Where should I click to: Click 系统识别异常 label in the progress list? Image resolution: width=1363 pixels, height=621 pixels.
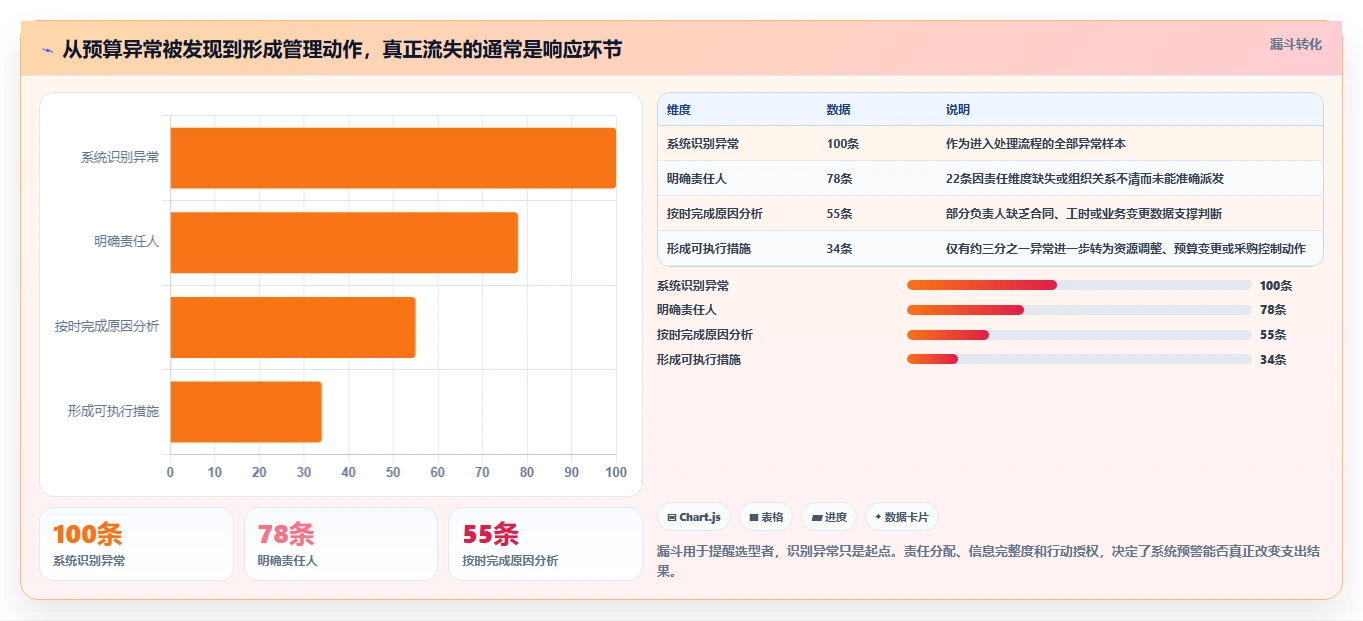point(693,285)
